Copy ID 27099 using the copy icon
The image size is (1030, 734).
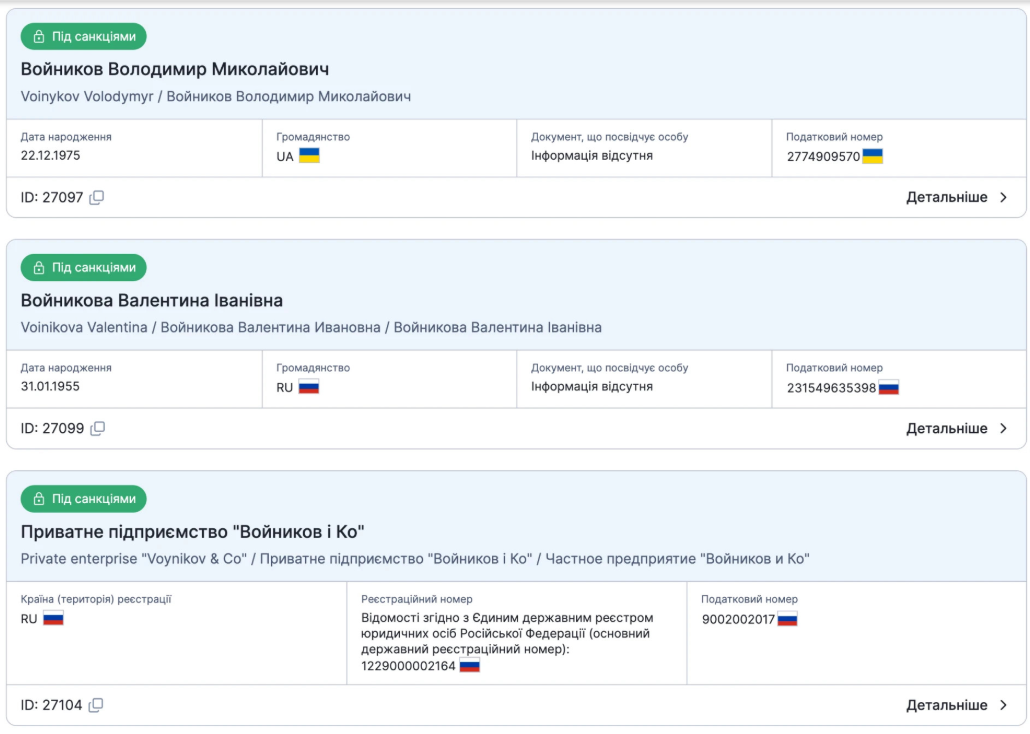tap(97, 429)
